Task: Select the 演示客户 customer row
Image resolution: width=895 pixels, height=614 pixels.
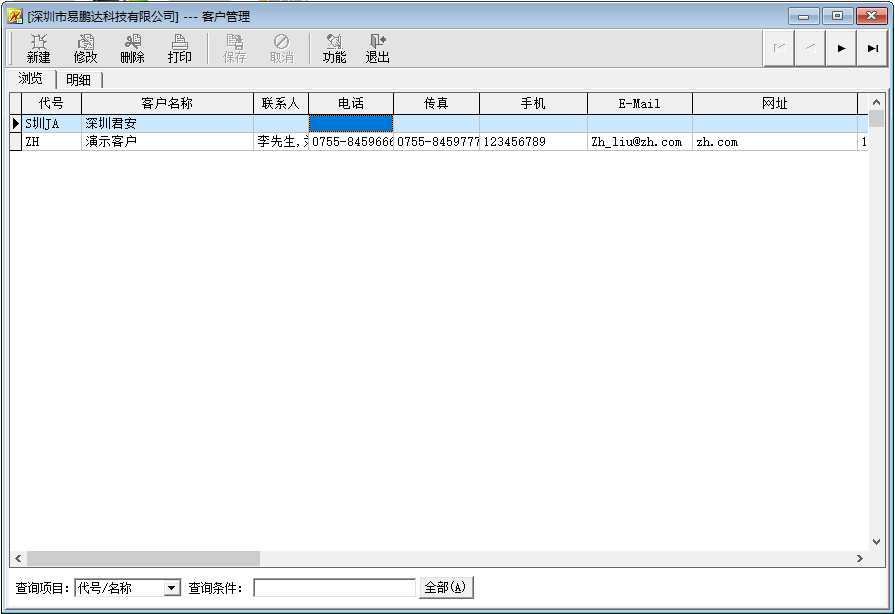Action: tap(166, 142)
